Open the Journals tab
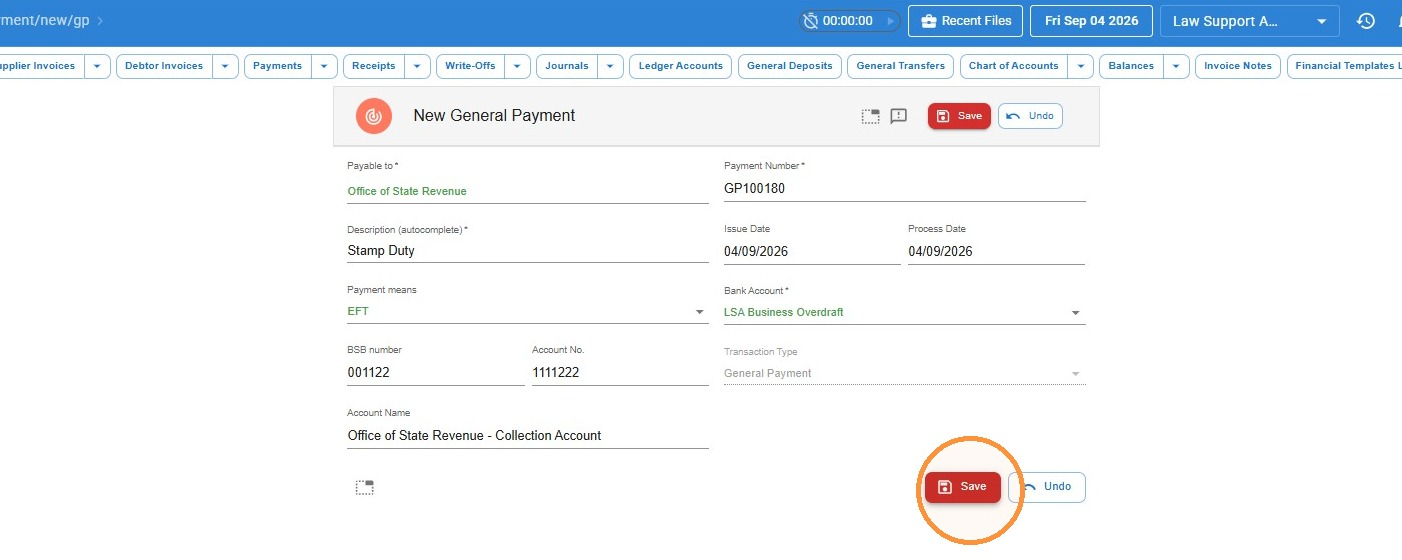 567,66
